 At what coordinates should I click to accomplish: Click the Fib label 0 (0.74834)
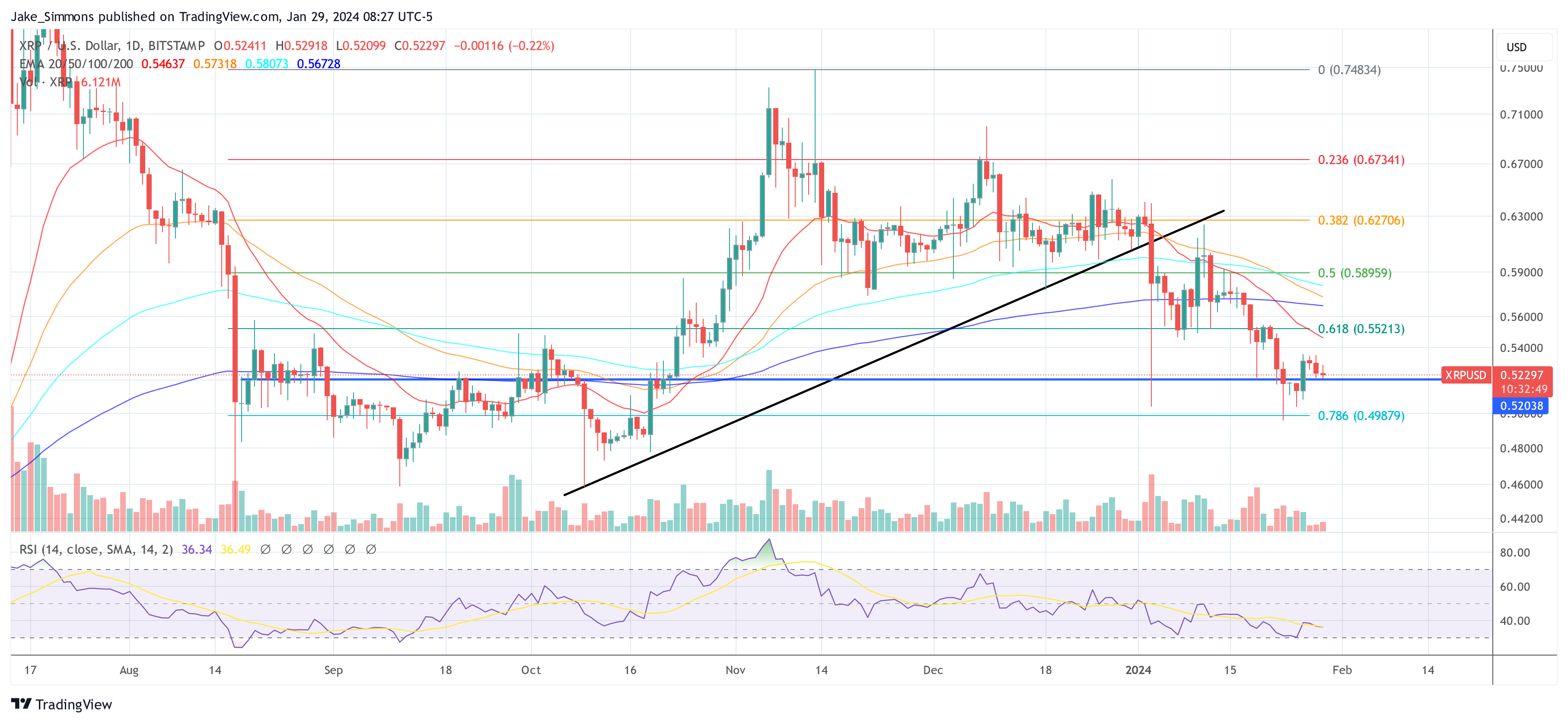click(x=1349, y=70)
